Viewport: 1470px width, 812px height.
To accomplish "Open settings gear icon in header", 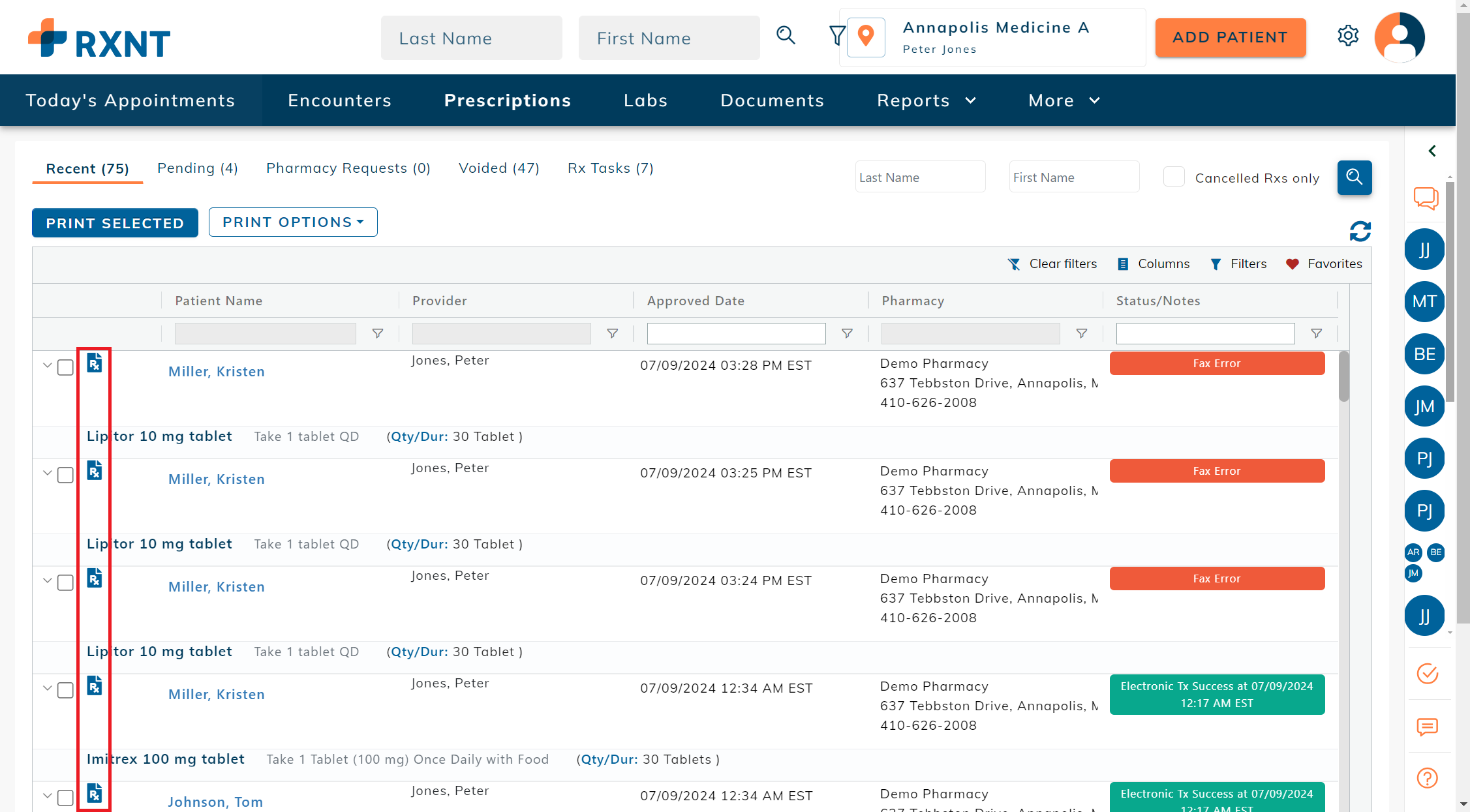I will tap(1347, 36).
